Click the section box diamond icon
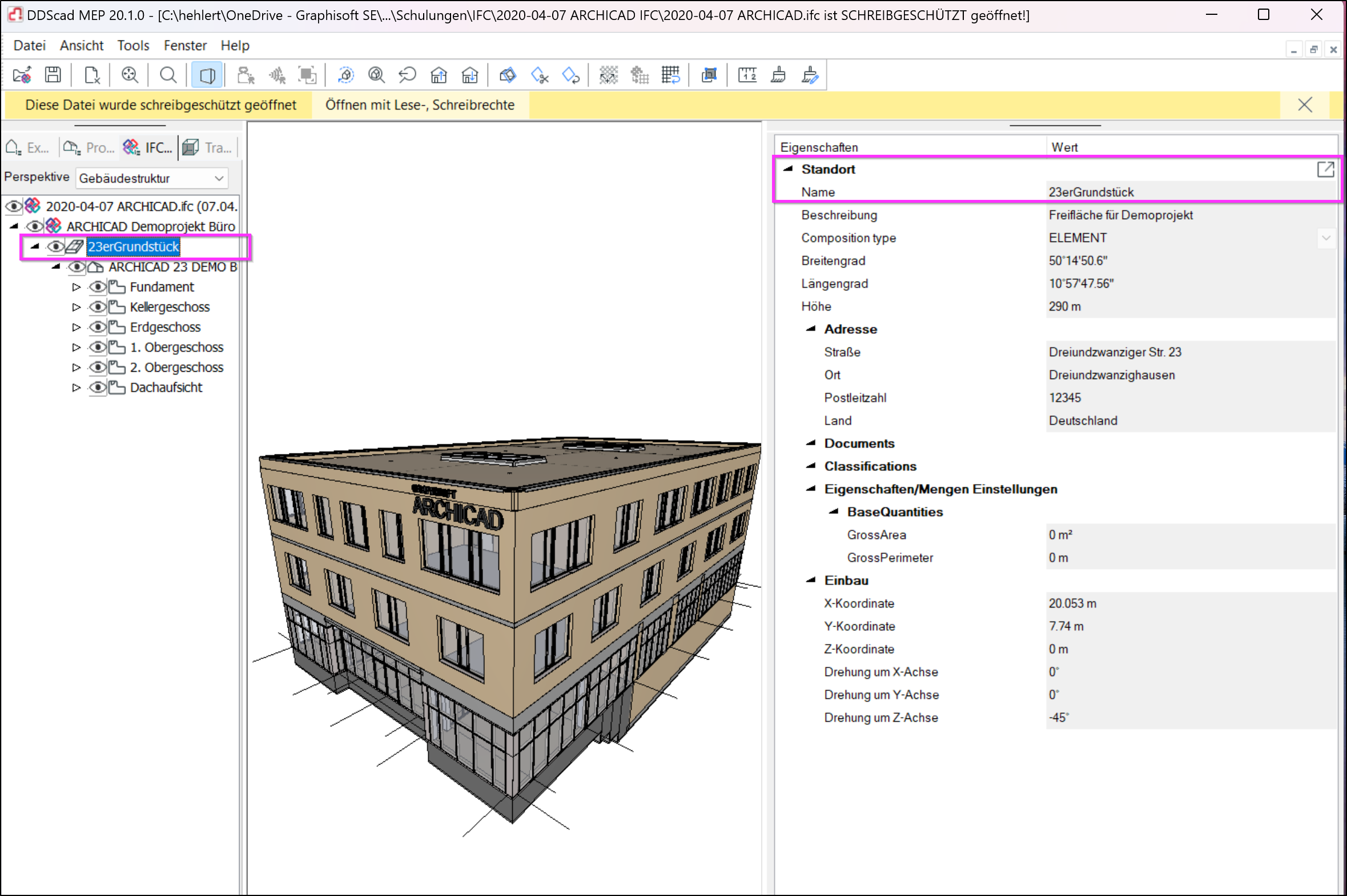Image resolution: width=1347 pixels, height=896 pixels. (508, 75)
